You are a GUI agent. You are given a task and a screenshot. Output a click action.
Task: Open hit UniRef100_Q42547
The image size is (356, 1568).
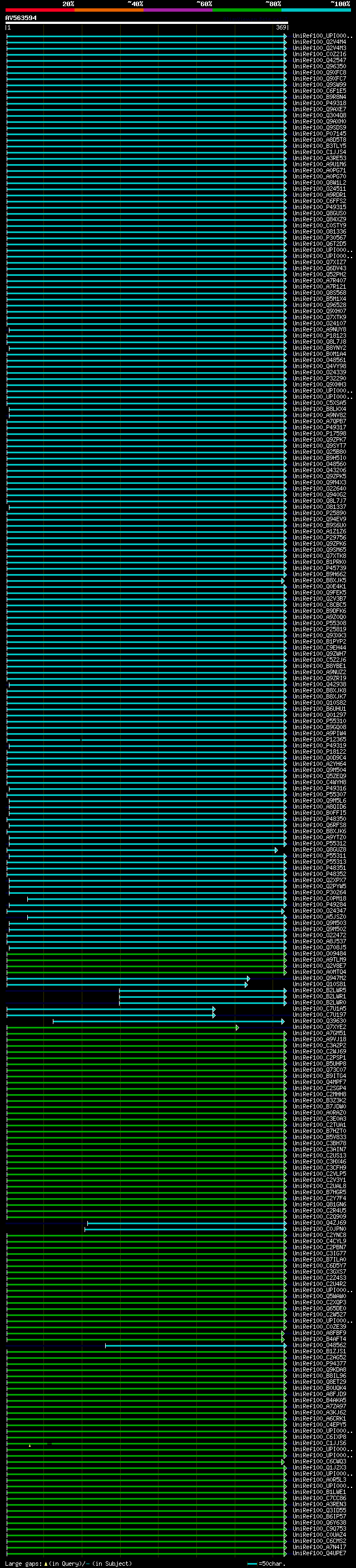click(319, 60)
